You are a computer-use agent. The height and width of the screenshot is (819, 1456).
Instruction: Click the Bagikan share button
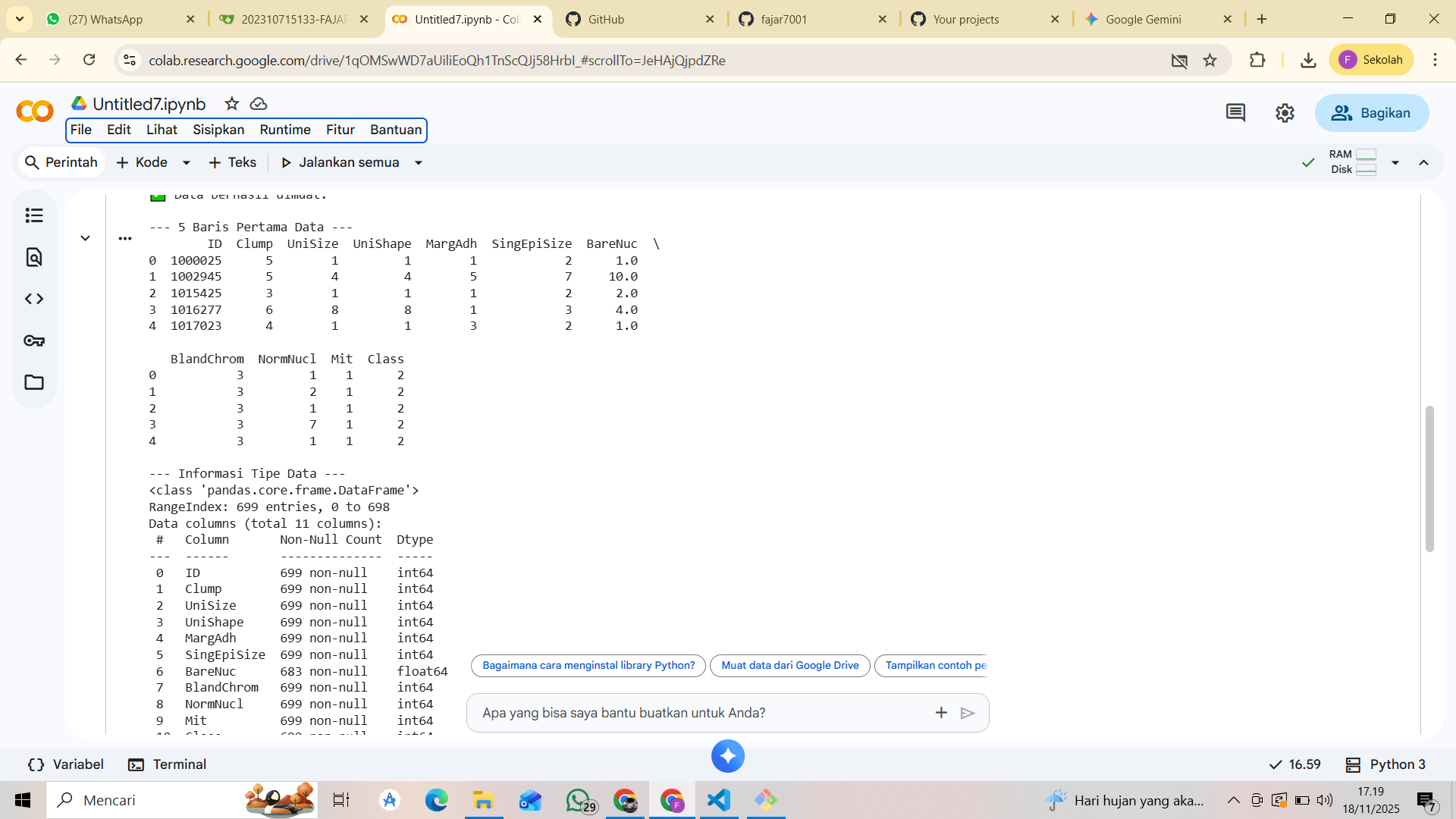click(x=1371, y=113)
